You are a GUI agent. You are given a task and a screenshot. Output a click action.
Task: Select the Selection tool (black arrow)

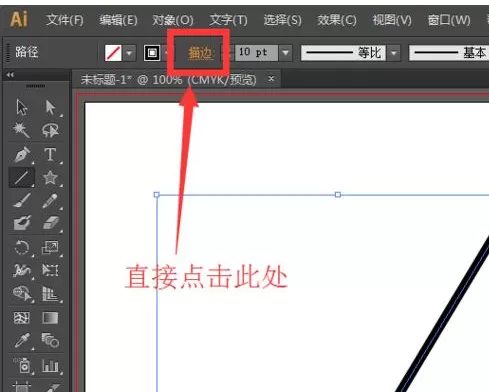pyautogui.click(x=22, y=107)
